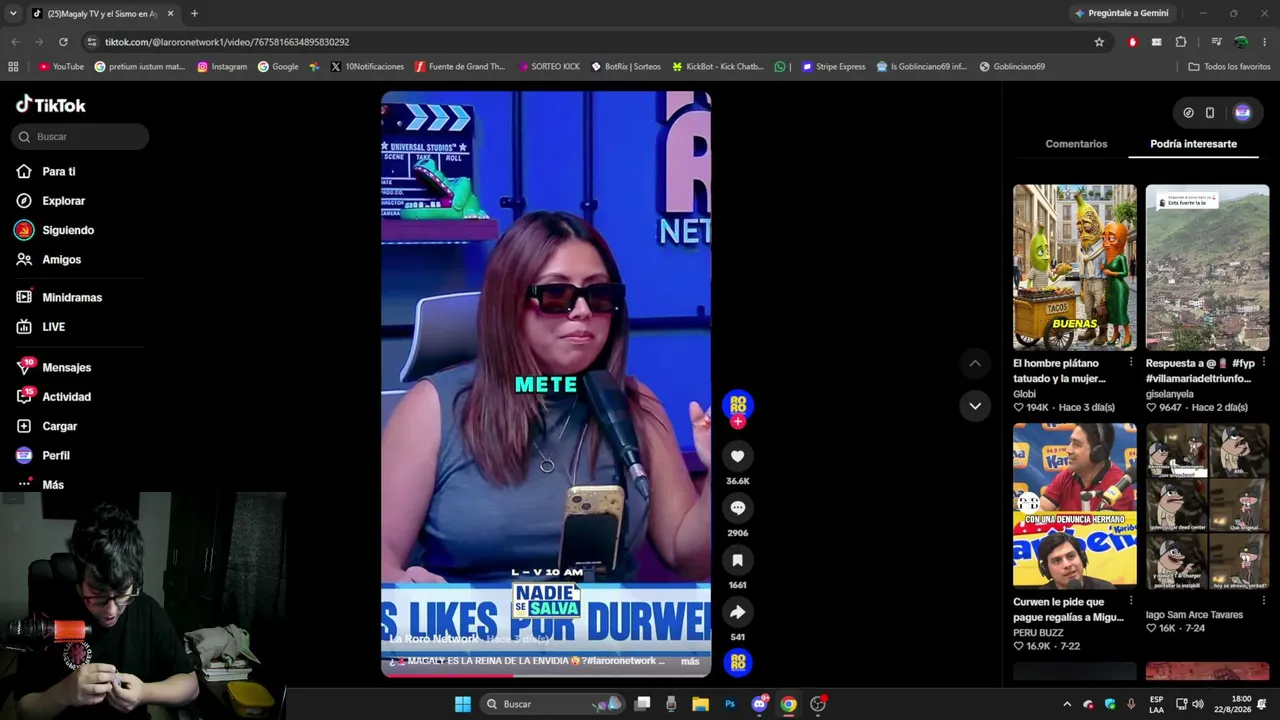Open Pregúntale a Gemini button
The image size is (1280, 720).
(1120, 13)
